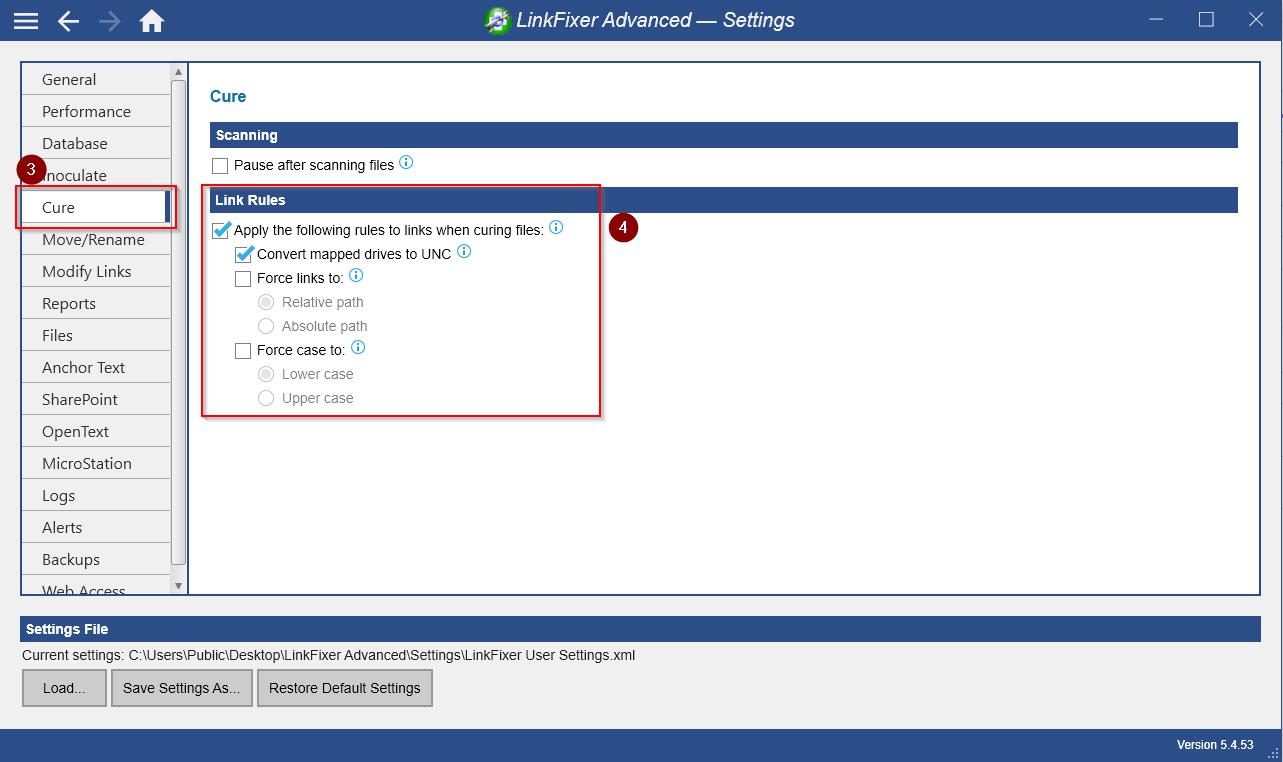Viewport: 1283px width, 762px height.
Task: Show info for Apply the following rules
Action: [x=556, y=228]
